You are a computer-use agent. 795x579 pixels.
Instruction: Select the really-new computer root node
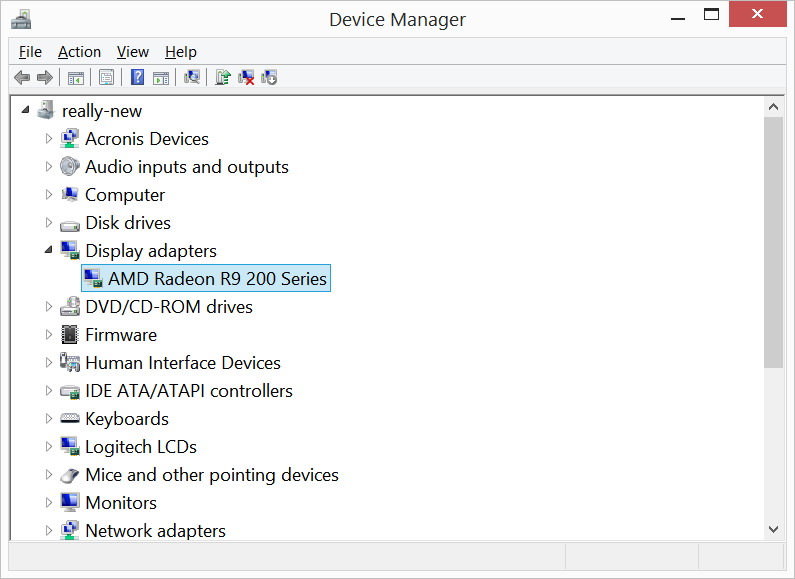click(x=101, y=111)
